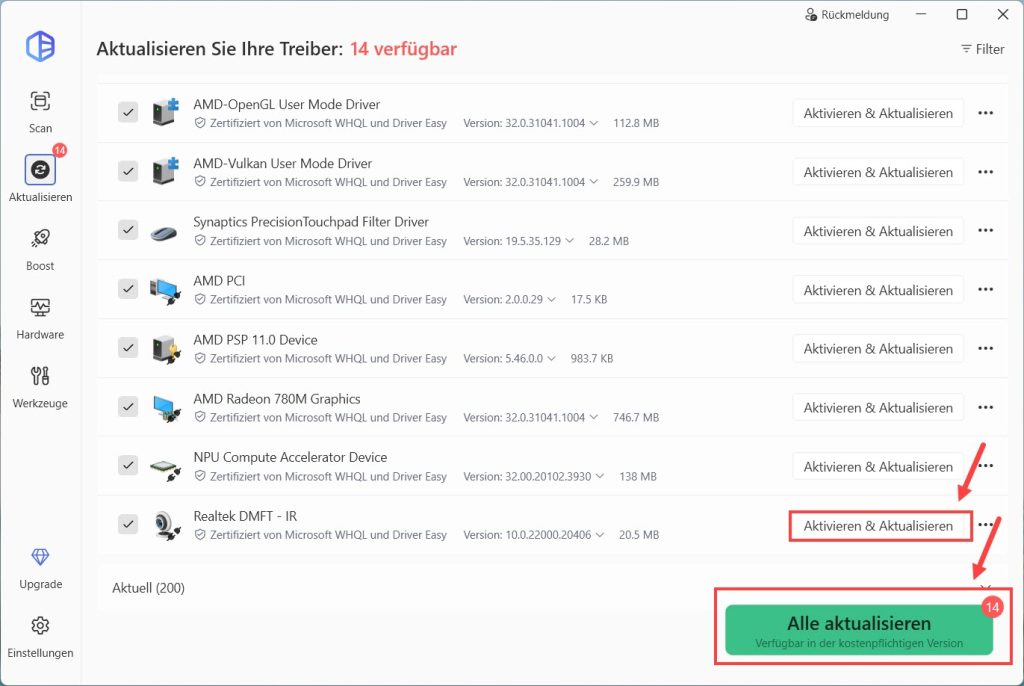
Task: Click the Rückmeldung feedback icon
Action: (x=810, y=14)
